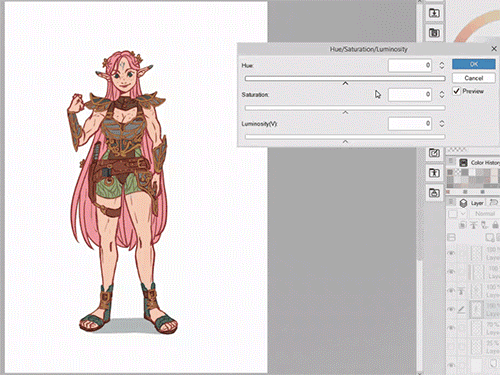Hide the second layer via its eye icon
The width and height of the screenshot is (500, 375).
(451, 272)
